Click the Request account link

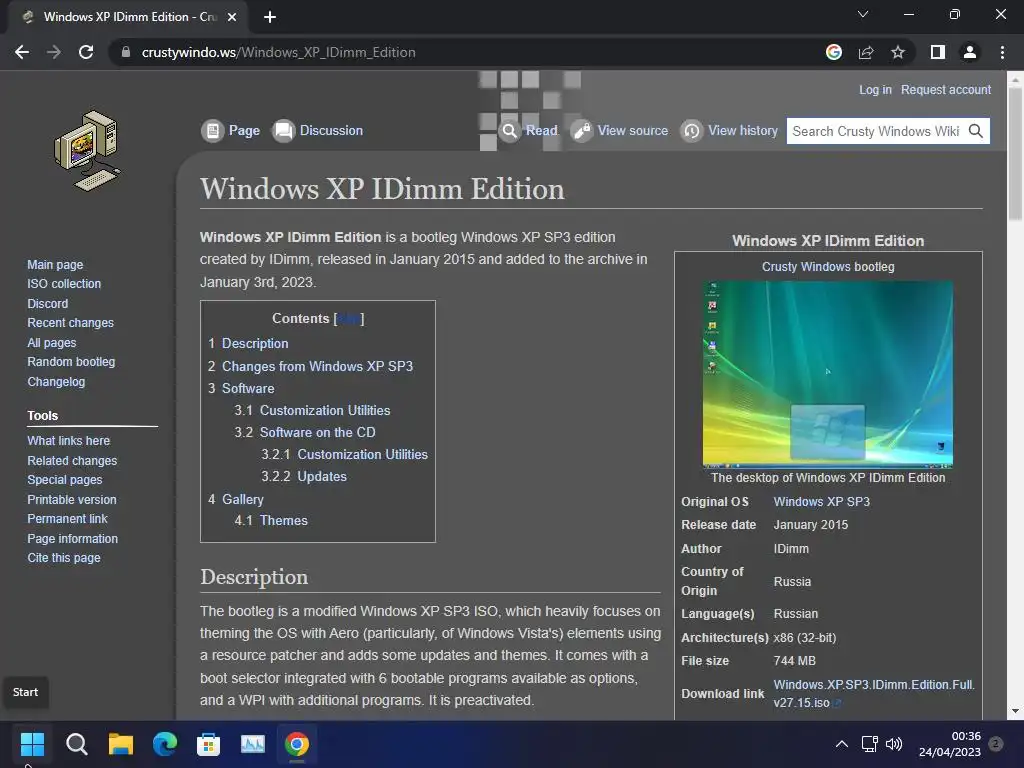(946, 89)
